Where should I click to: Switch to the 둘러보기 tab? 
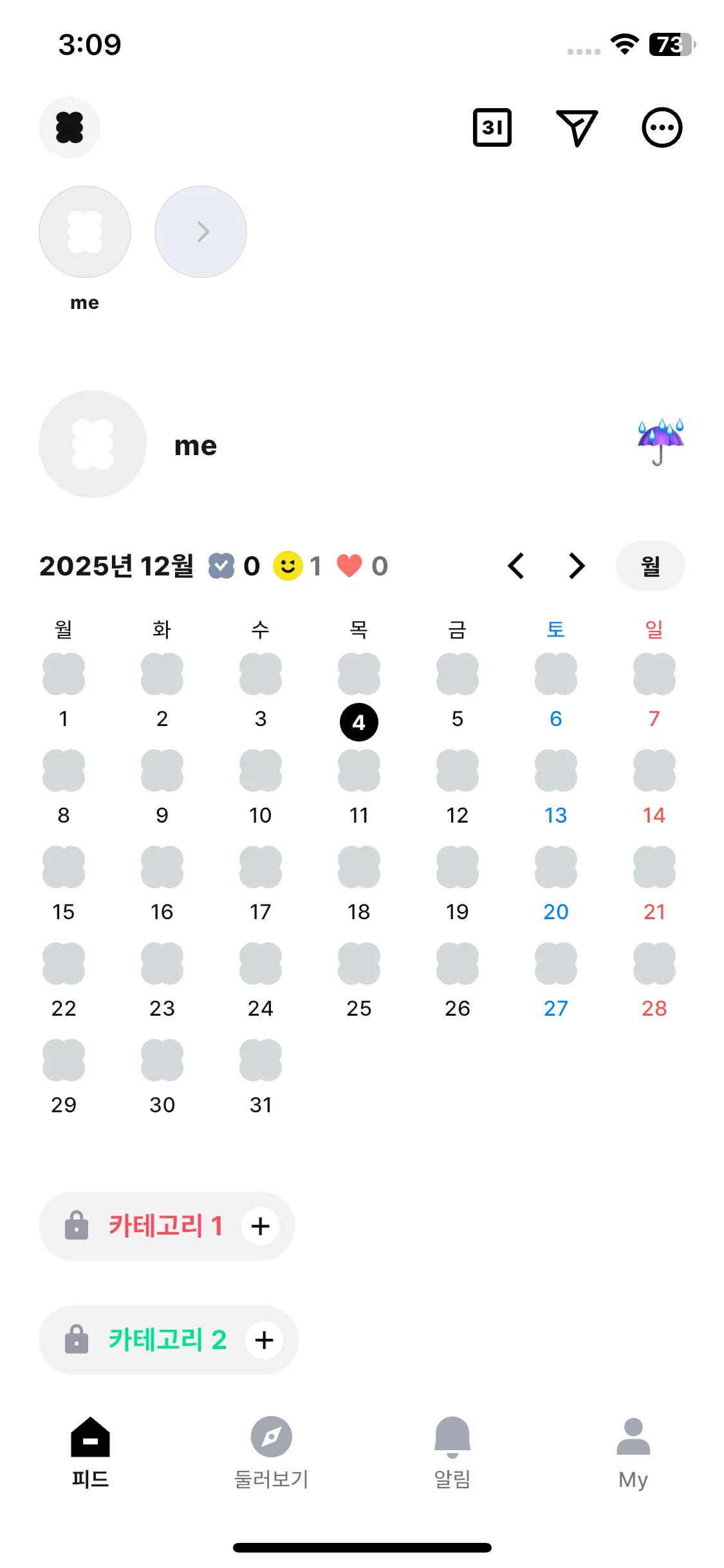271,1452
